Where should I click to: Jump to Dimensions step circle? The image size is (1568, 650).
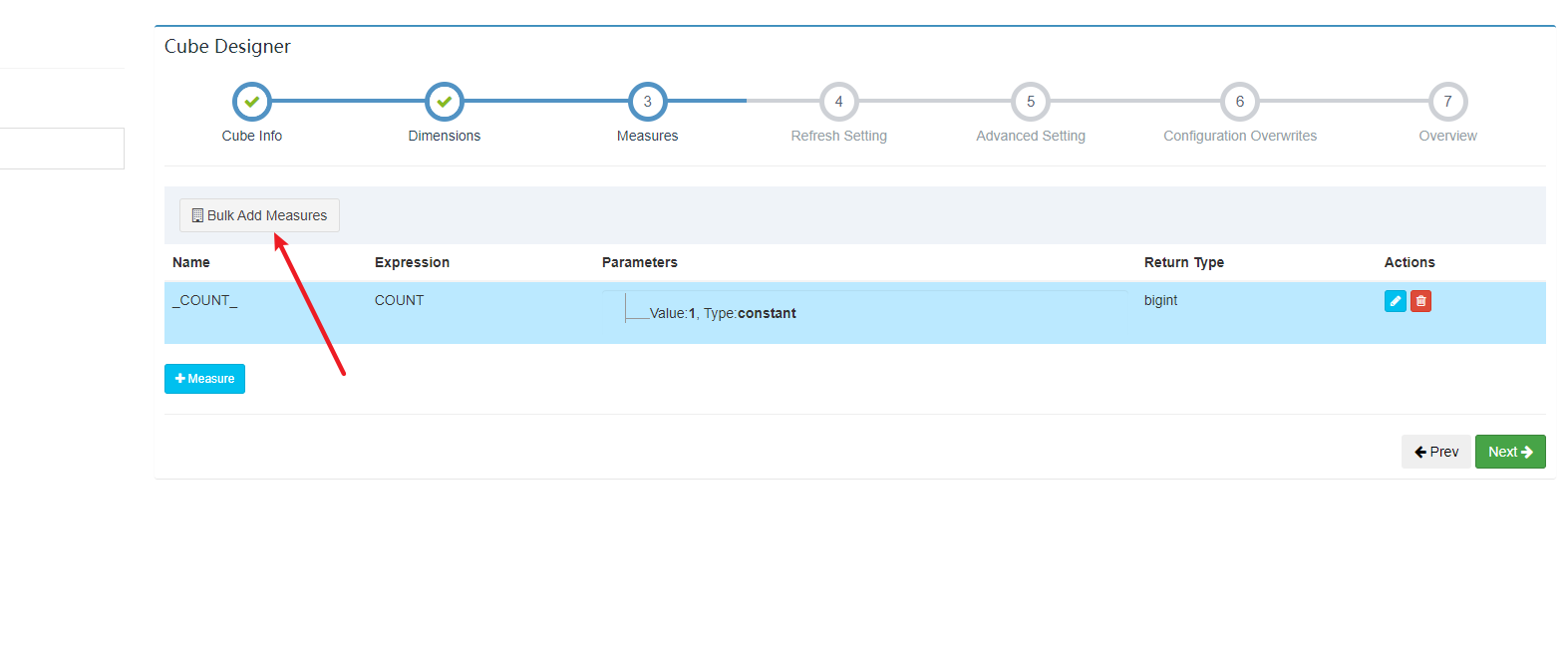(445, 102)
